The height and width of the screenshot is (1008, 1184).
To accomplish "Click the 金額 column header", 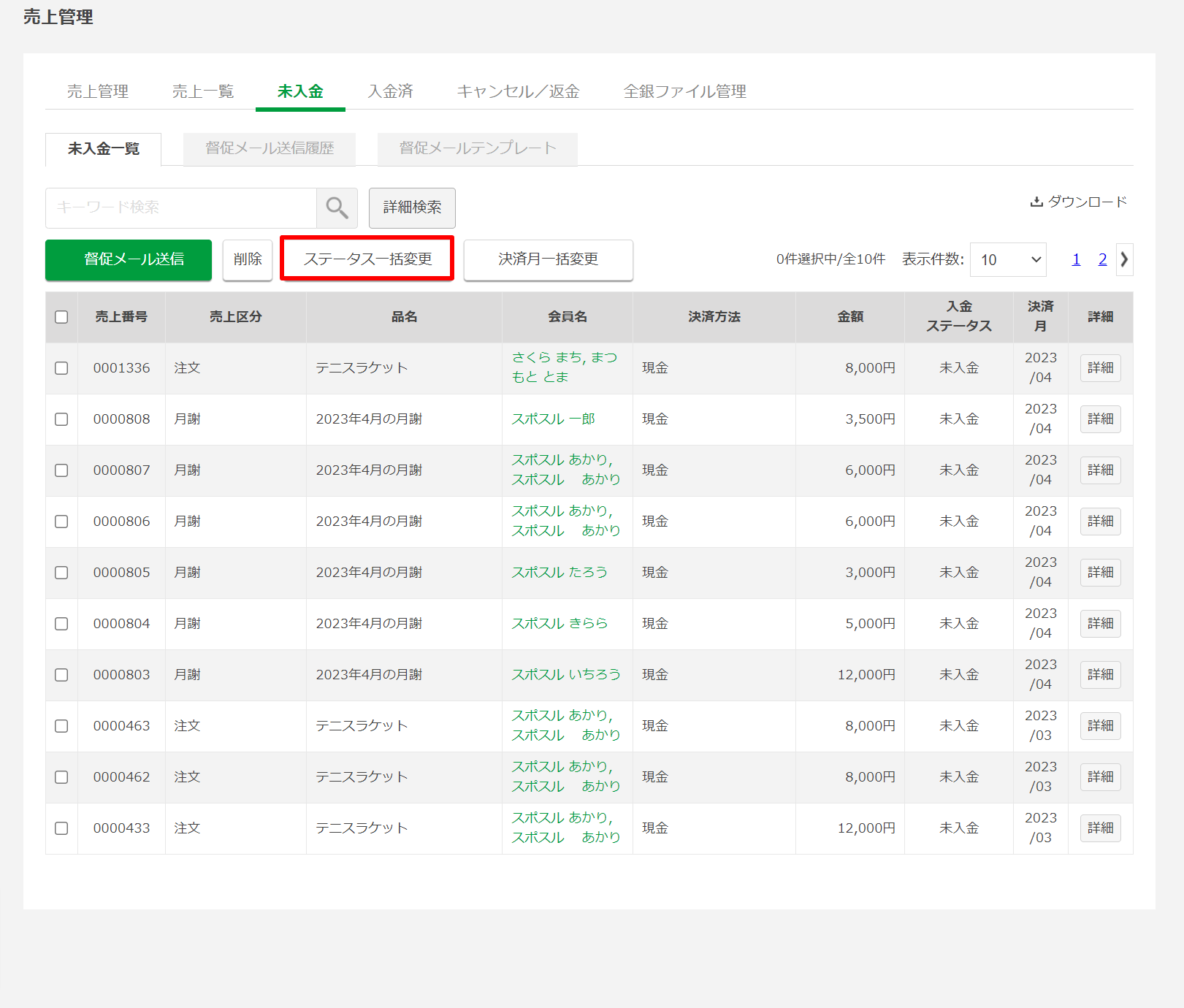I will tap(850, 317).
